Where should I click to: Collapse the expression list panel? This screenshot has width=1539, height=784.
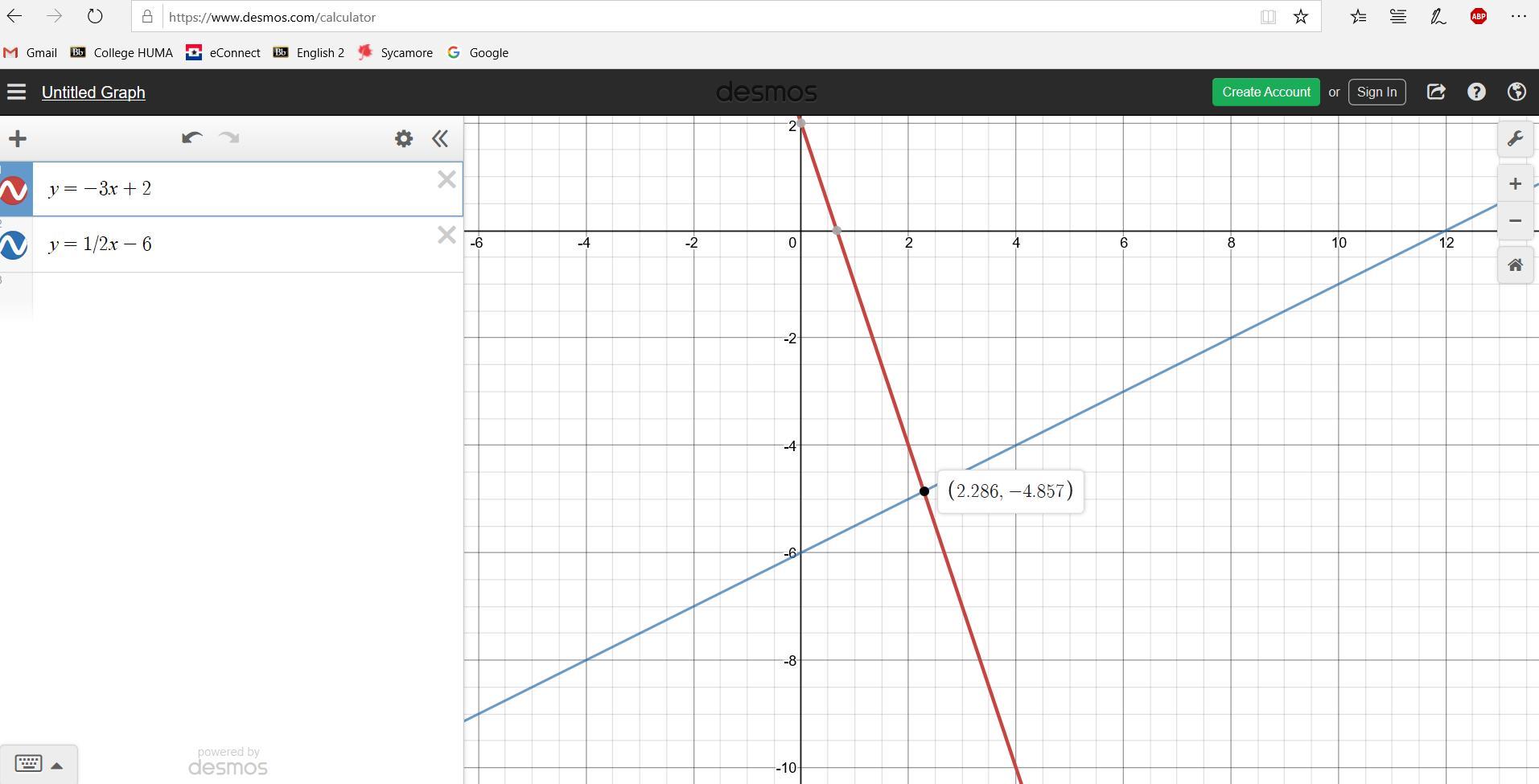[440, 138]
